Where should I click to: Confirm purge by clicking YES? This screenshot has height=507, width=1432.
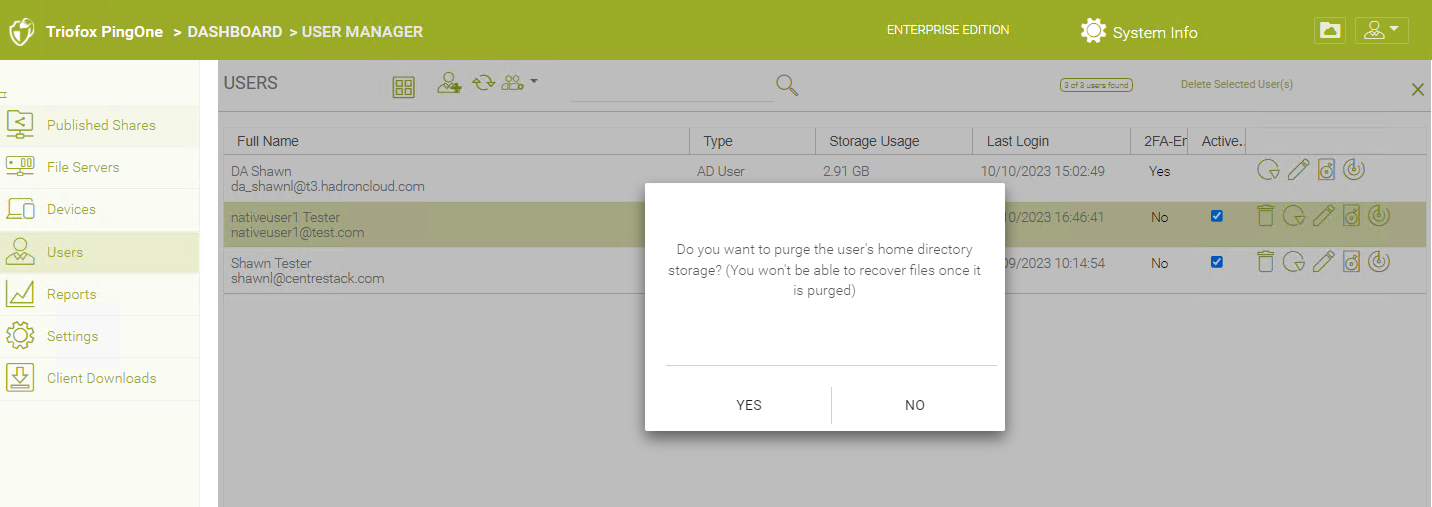748,405
